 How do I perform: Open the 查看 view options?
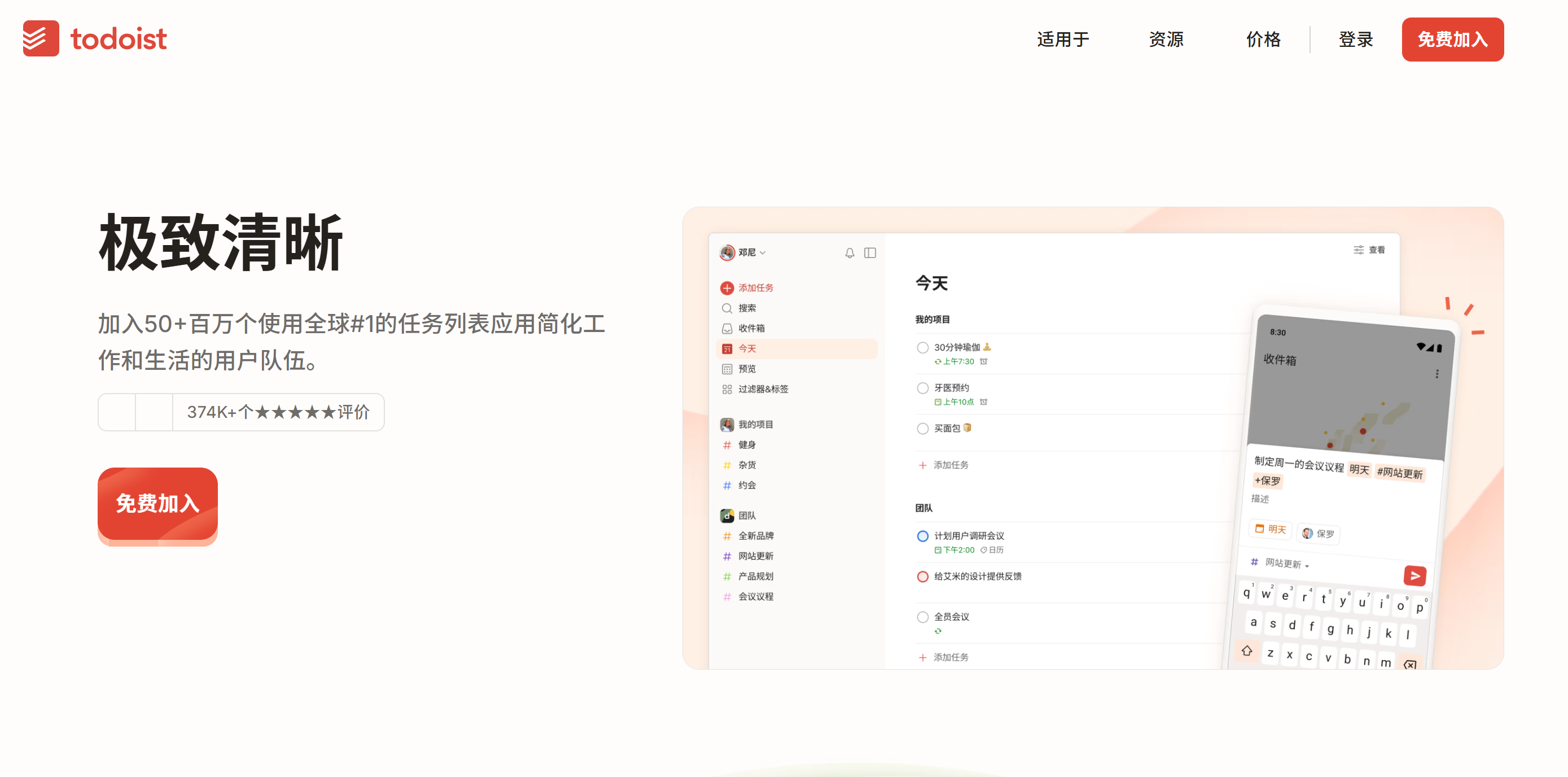[x=1369, y=249]
